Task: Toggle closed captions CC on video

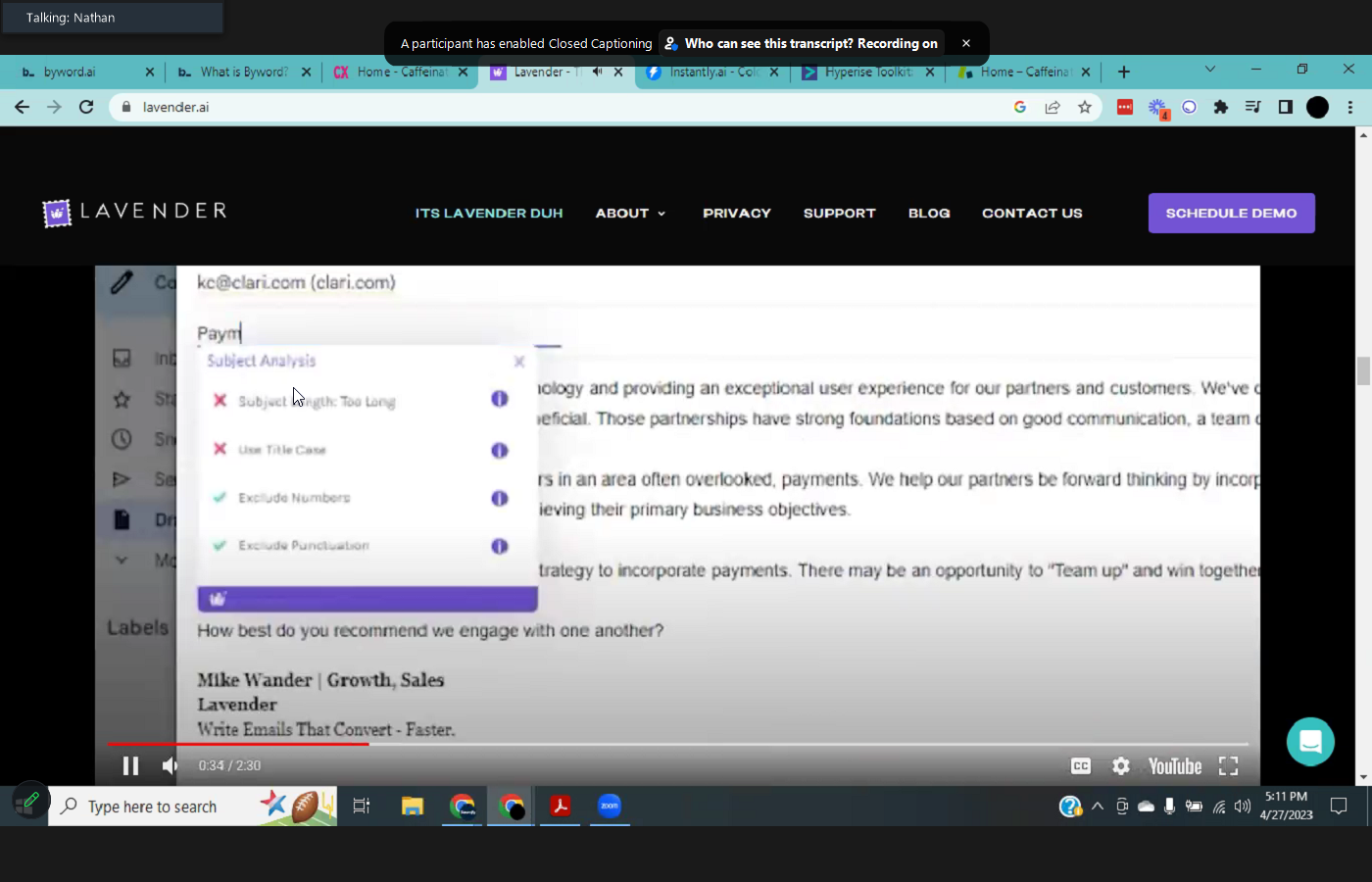Action: pyautogui.click(x=1080, y=766)
